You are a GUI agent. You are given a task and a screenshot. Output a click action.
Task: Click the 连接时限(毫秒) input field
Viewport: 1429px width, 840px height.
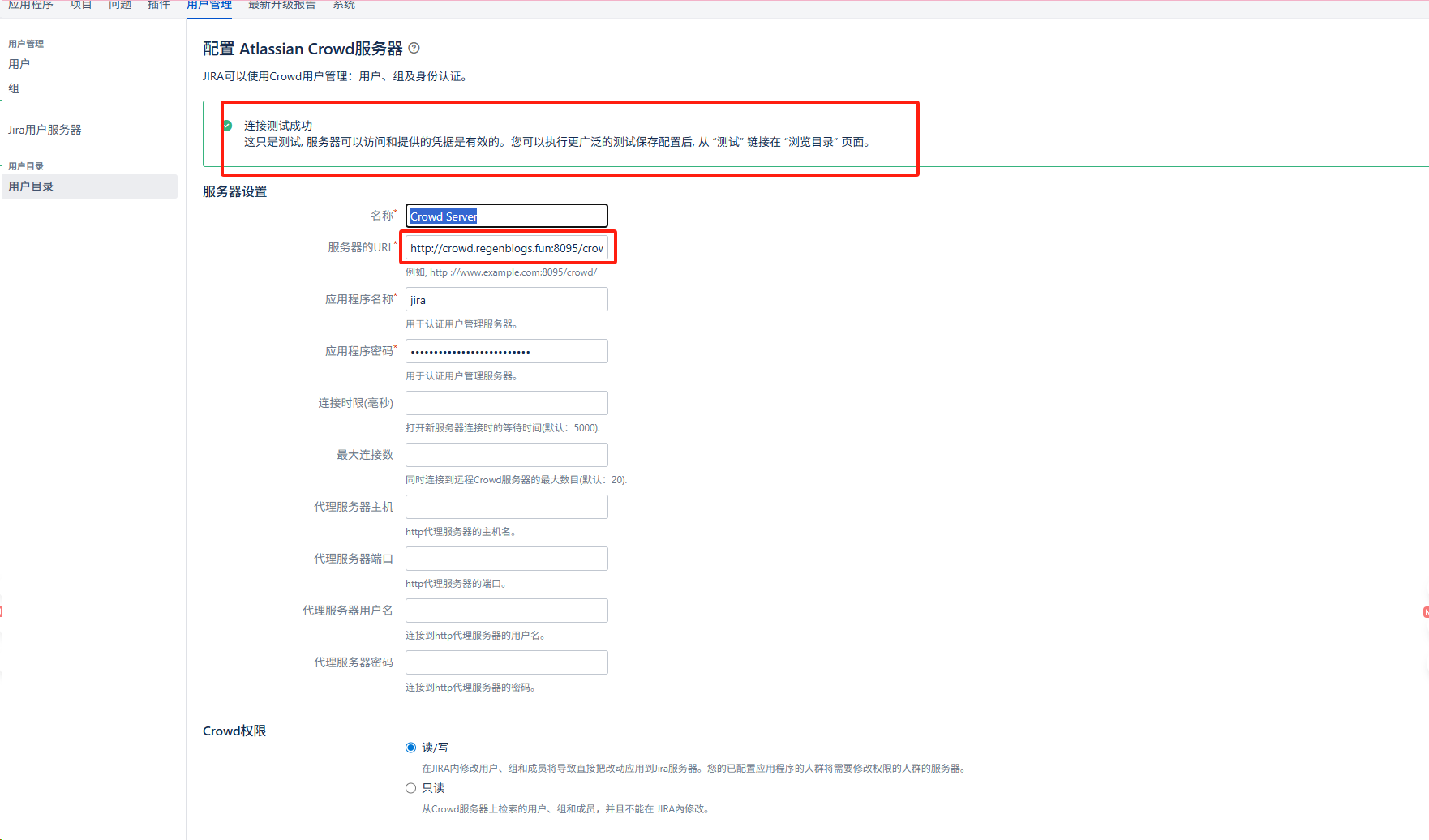pyautogui.click(x=507, y=403)
